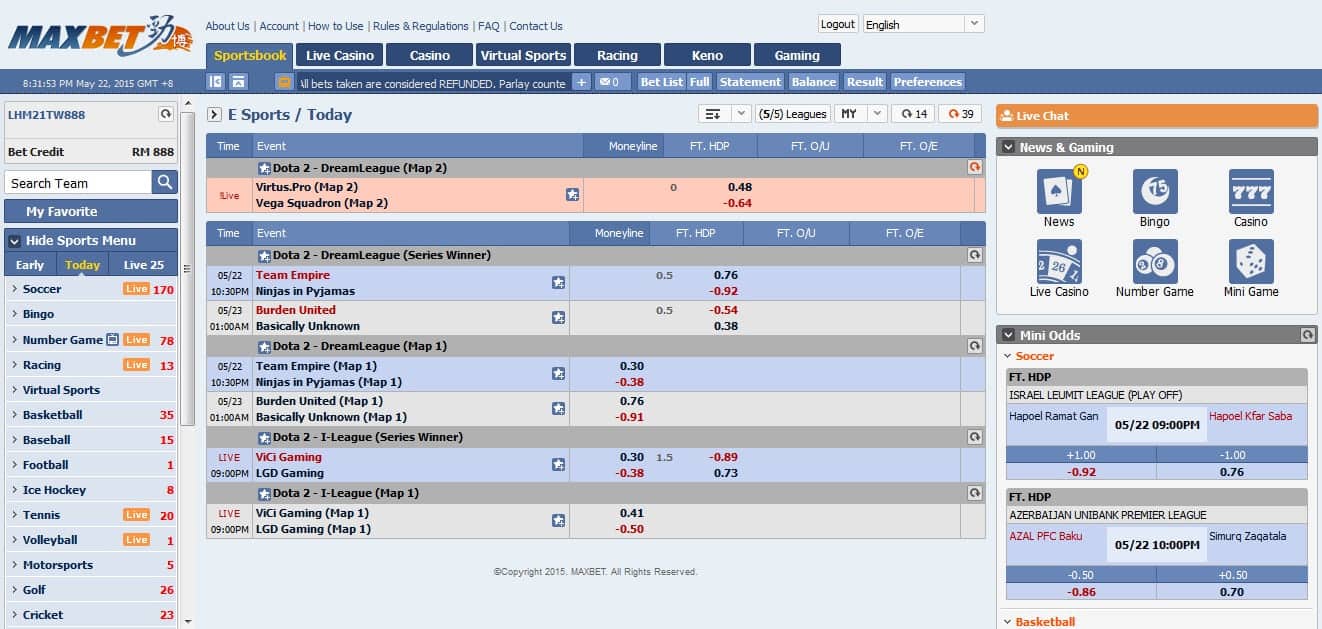Click the Live Chat headset icon
The image size is (1322, 629).
click(x=1007, y=116)
